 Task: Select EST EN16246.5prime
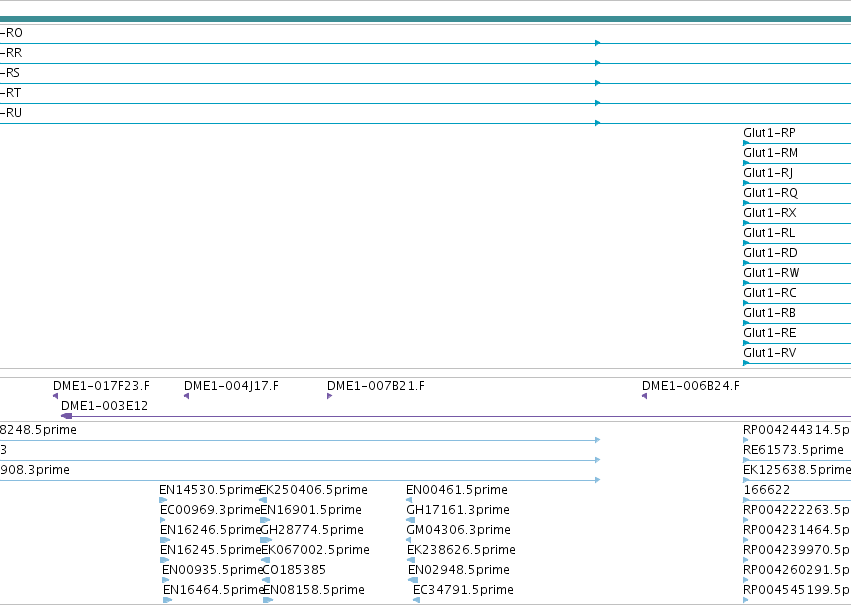[x=211, y=530]
